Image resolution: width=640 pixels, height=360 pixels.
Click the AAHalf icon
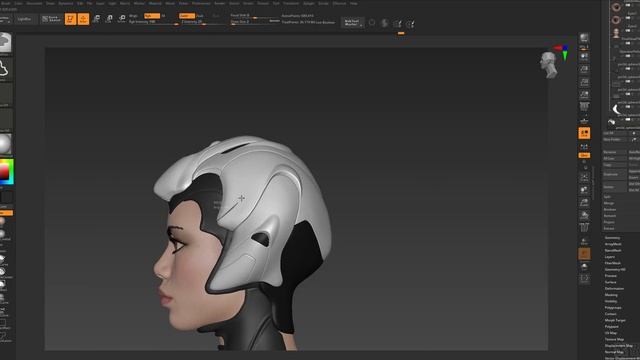584,94
